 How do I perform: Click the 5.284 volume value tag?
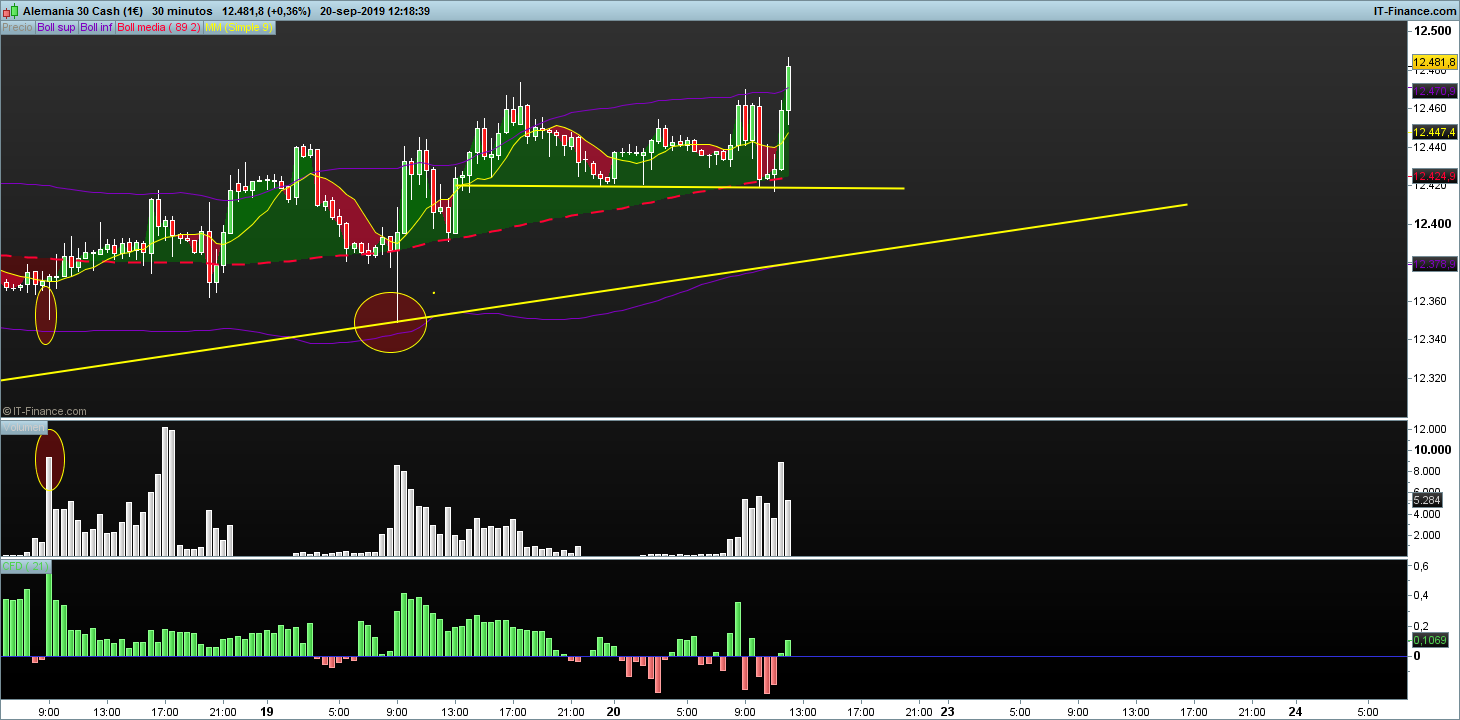(1425, 498)
